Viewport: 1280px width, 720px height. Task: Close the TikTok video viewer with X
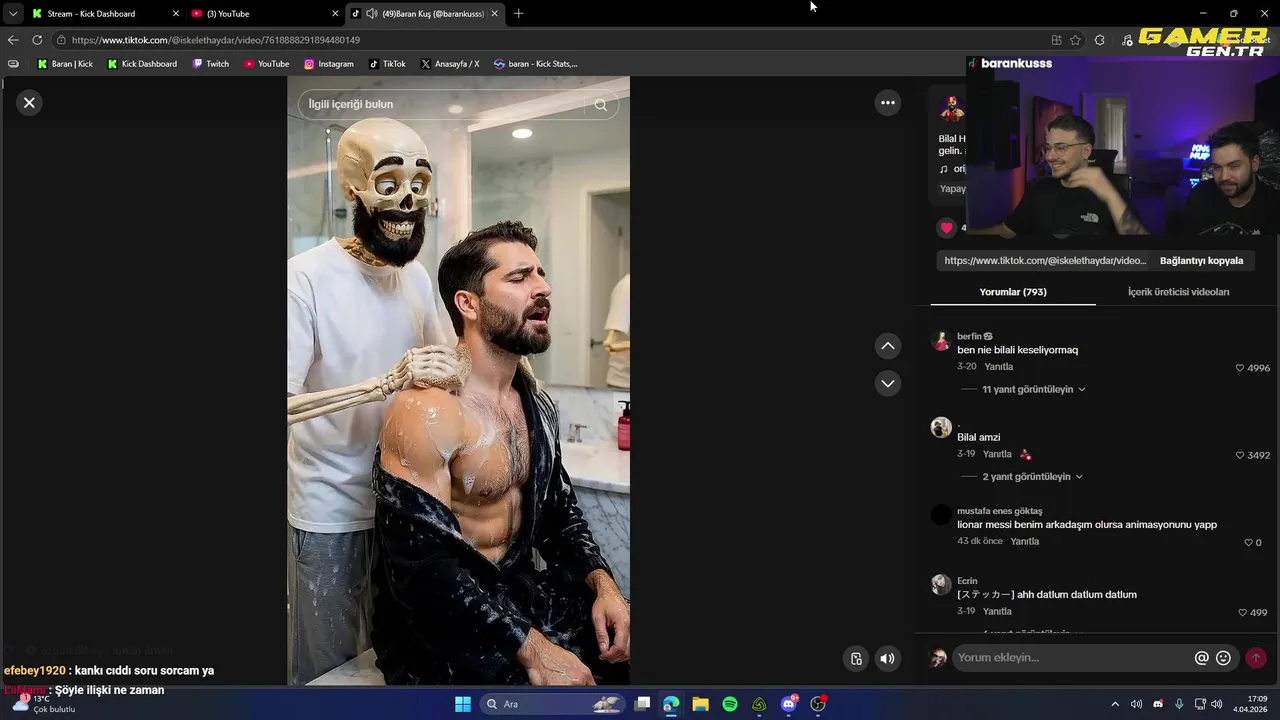29,102
